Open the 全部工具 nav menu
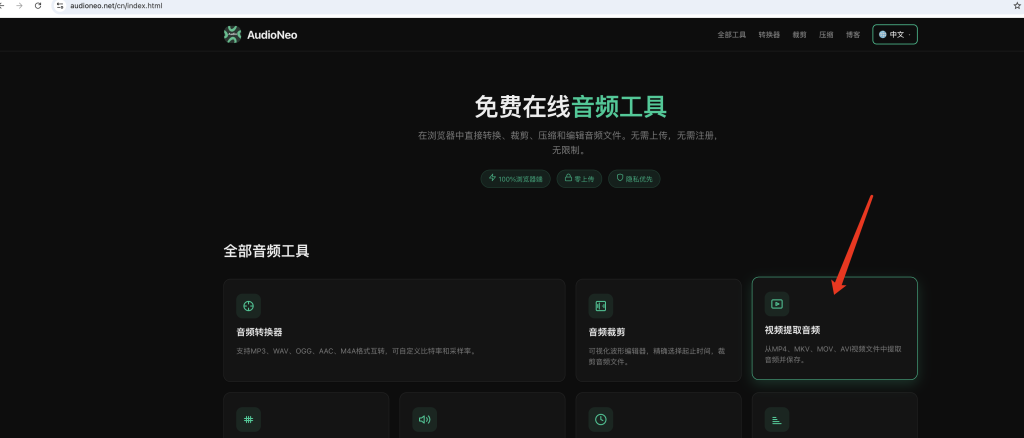This screenshot has width=1024, height=438. point(731,35)
